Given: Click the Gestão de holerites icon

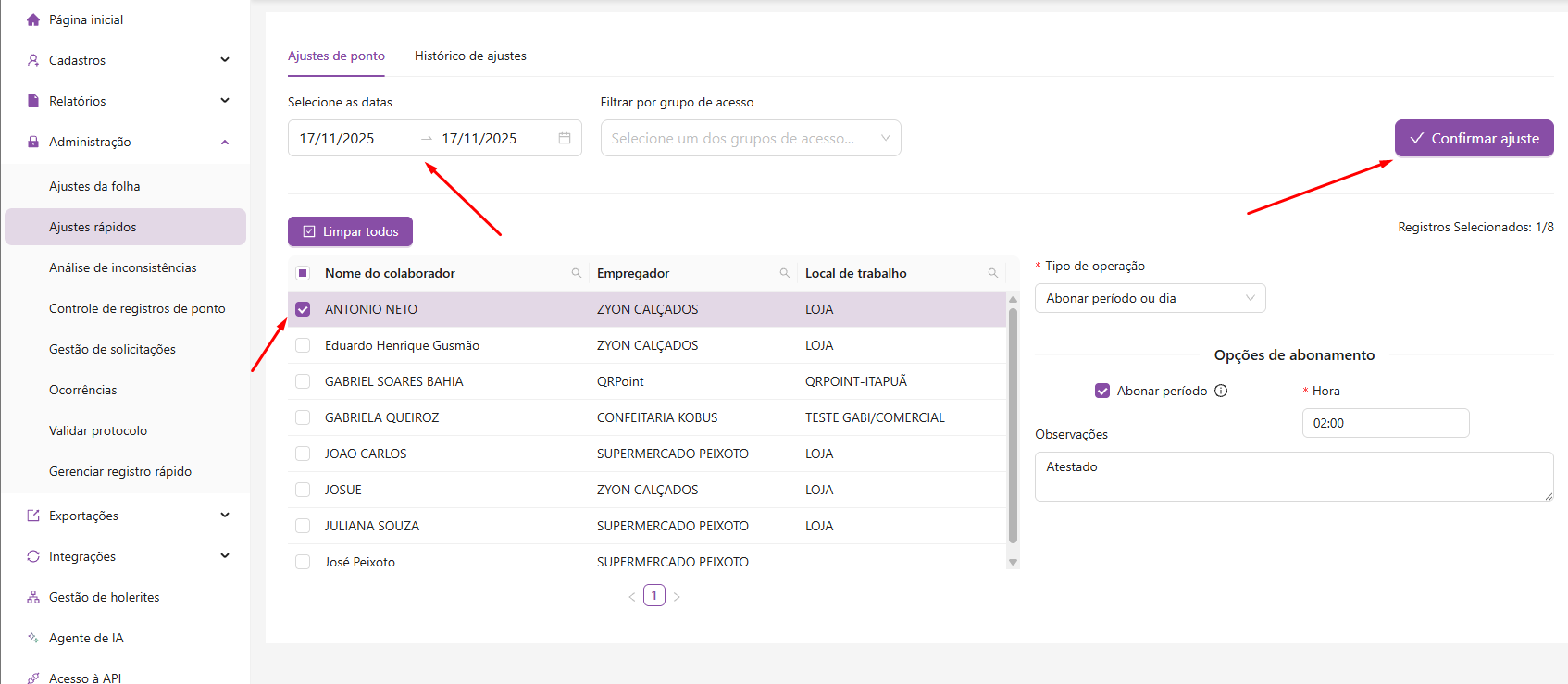Looking at the screenshot, I should (33, 597).
